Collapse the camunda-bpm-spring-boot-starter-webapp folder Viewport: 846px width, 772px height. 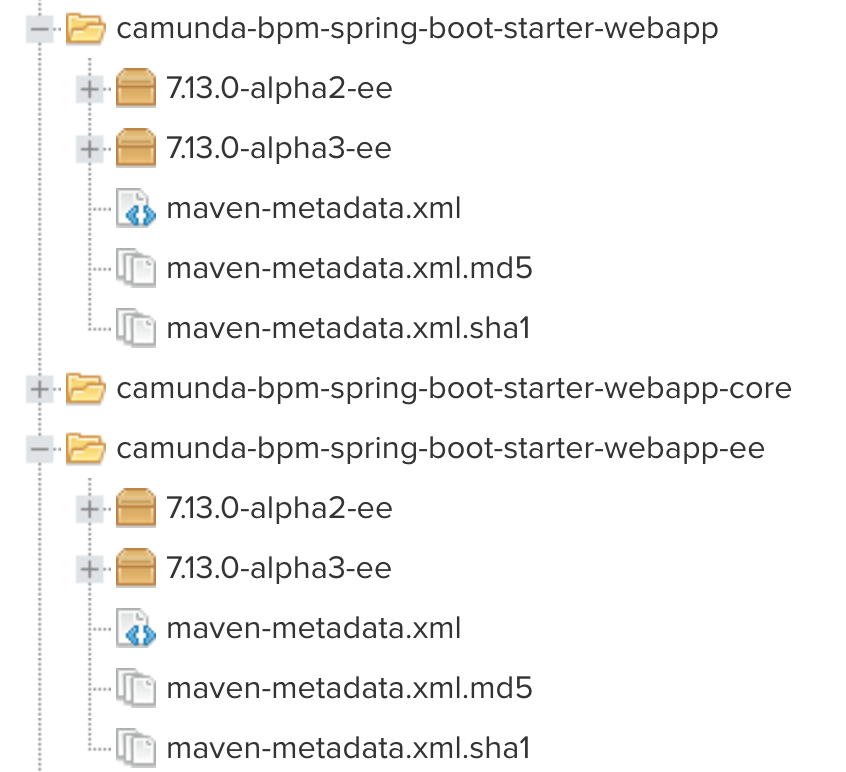40,30
